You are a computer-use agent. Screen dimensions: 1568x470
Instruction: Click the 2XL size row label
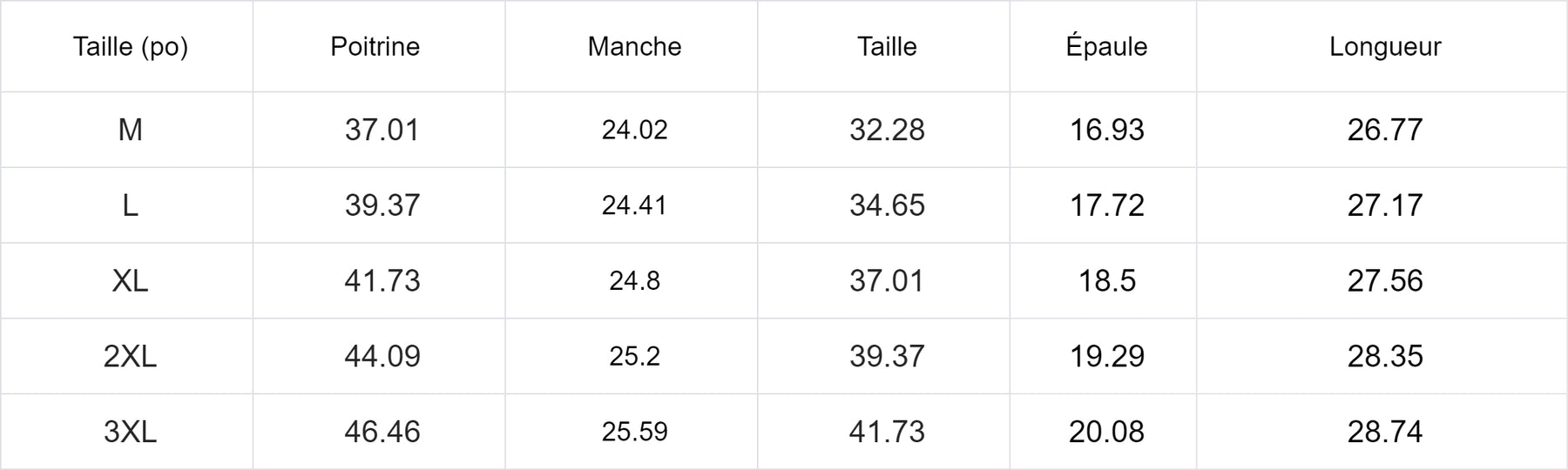(x=131, y=356)
